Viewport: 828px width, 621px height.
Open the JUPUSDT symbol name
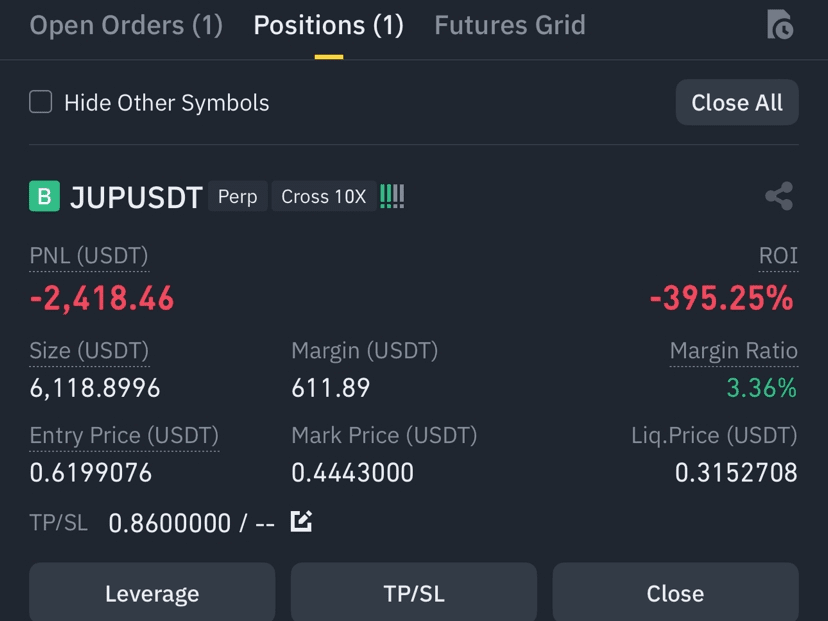click(x=136, y=197)
